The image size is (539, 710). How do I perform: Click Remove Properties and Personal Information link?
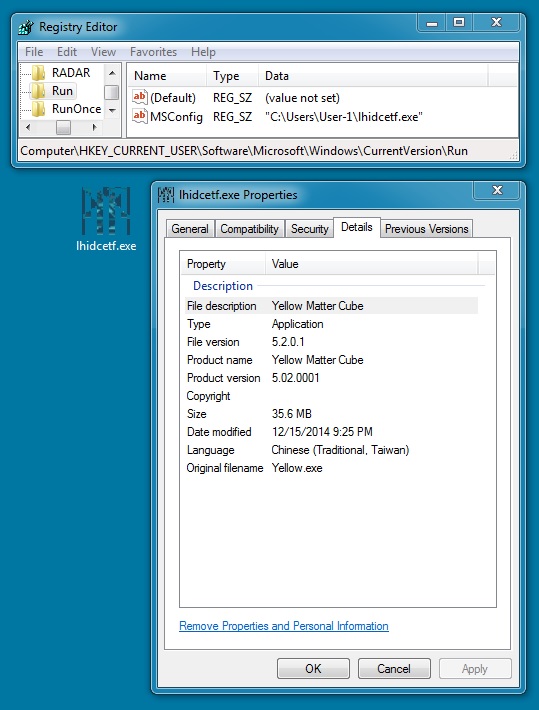pos(284,626)
